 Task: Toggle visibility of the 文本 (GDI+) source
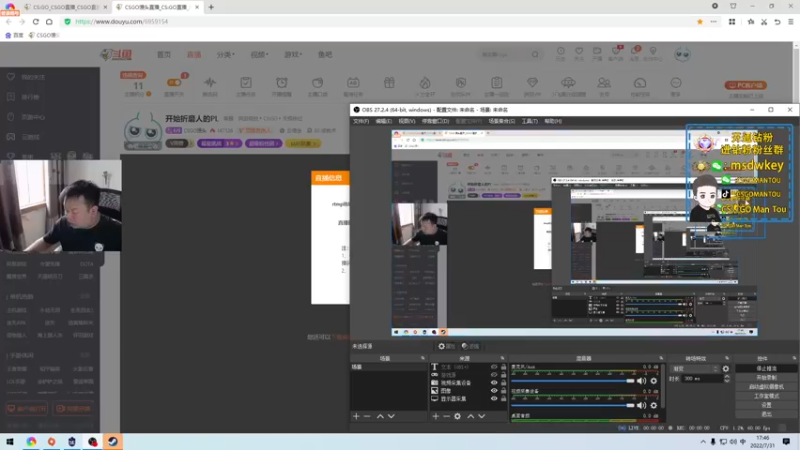pos(494,367)
